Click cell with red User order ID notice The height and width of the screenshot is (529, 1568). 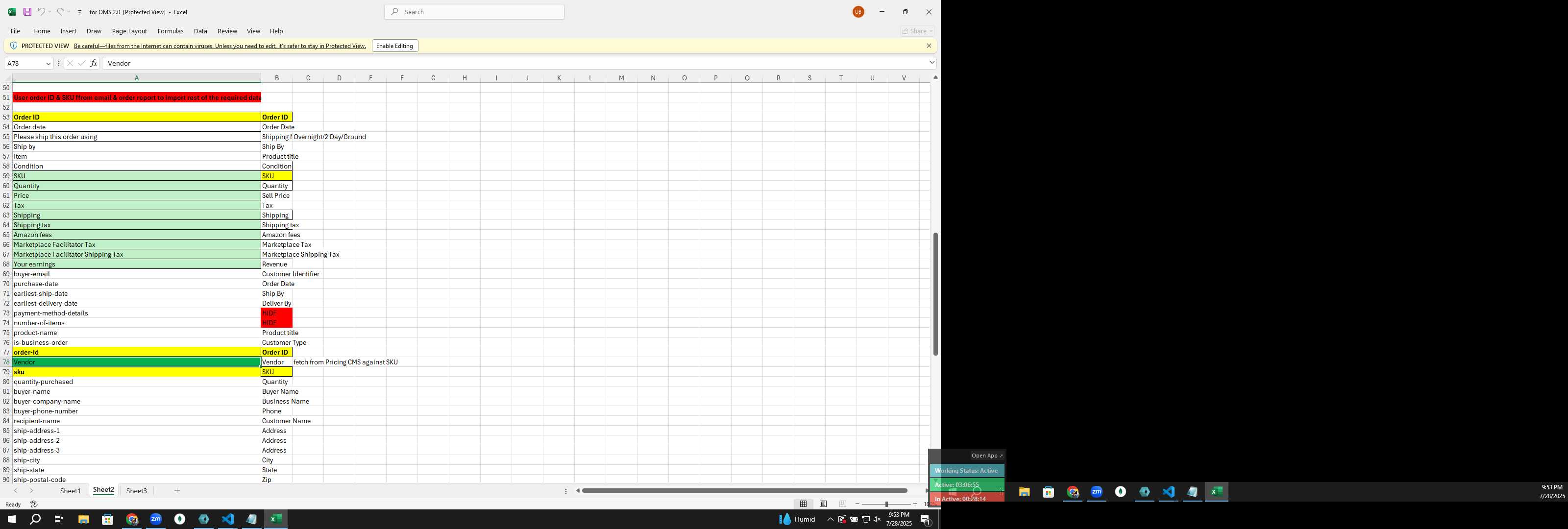[x=137, y=97]
